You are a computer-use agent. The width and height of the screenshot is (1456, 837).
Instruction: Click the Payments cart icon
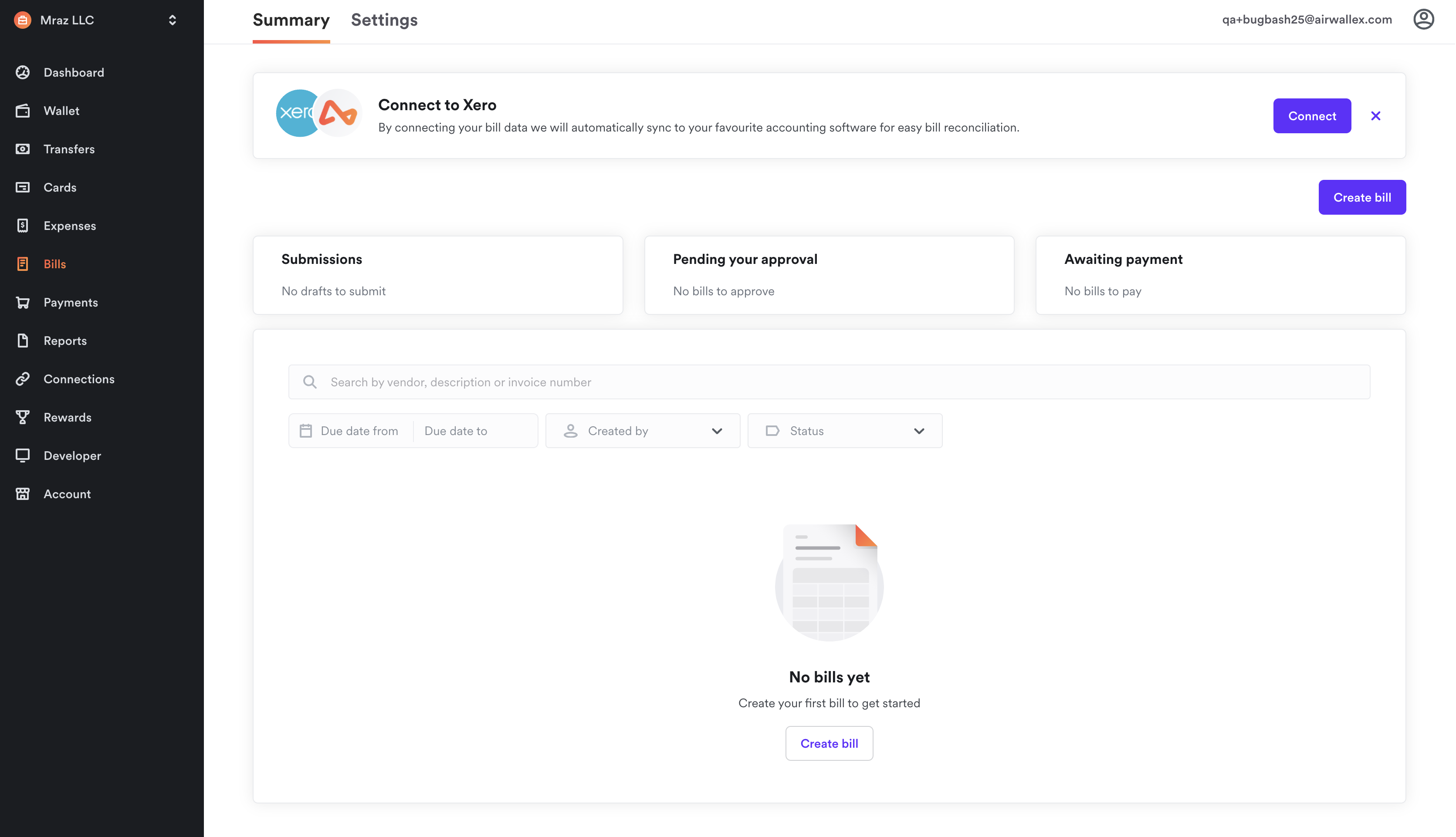pos(22,302)
